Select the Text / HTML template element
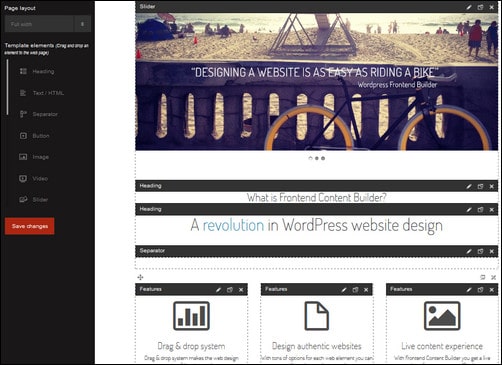This screenshot has height=365, width=502. point(42,93)
